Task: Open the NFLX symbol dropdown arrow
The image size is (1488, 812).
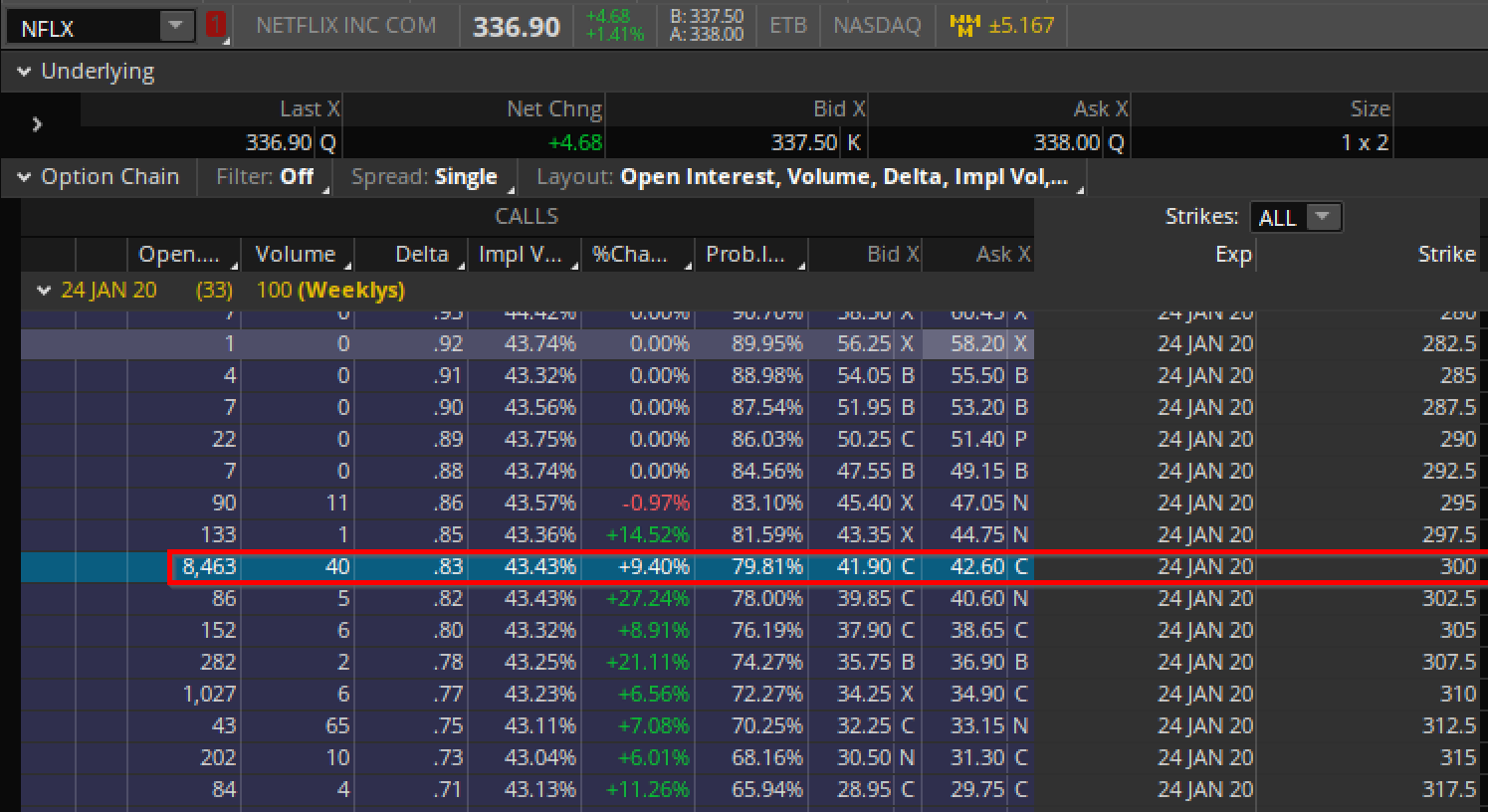Action: [176, 26]
